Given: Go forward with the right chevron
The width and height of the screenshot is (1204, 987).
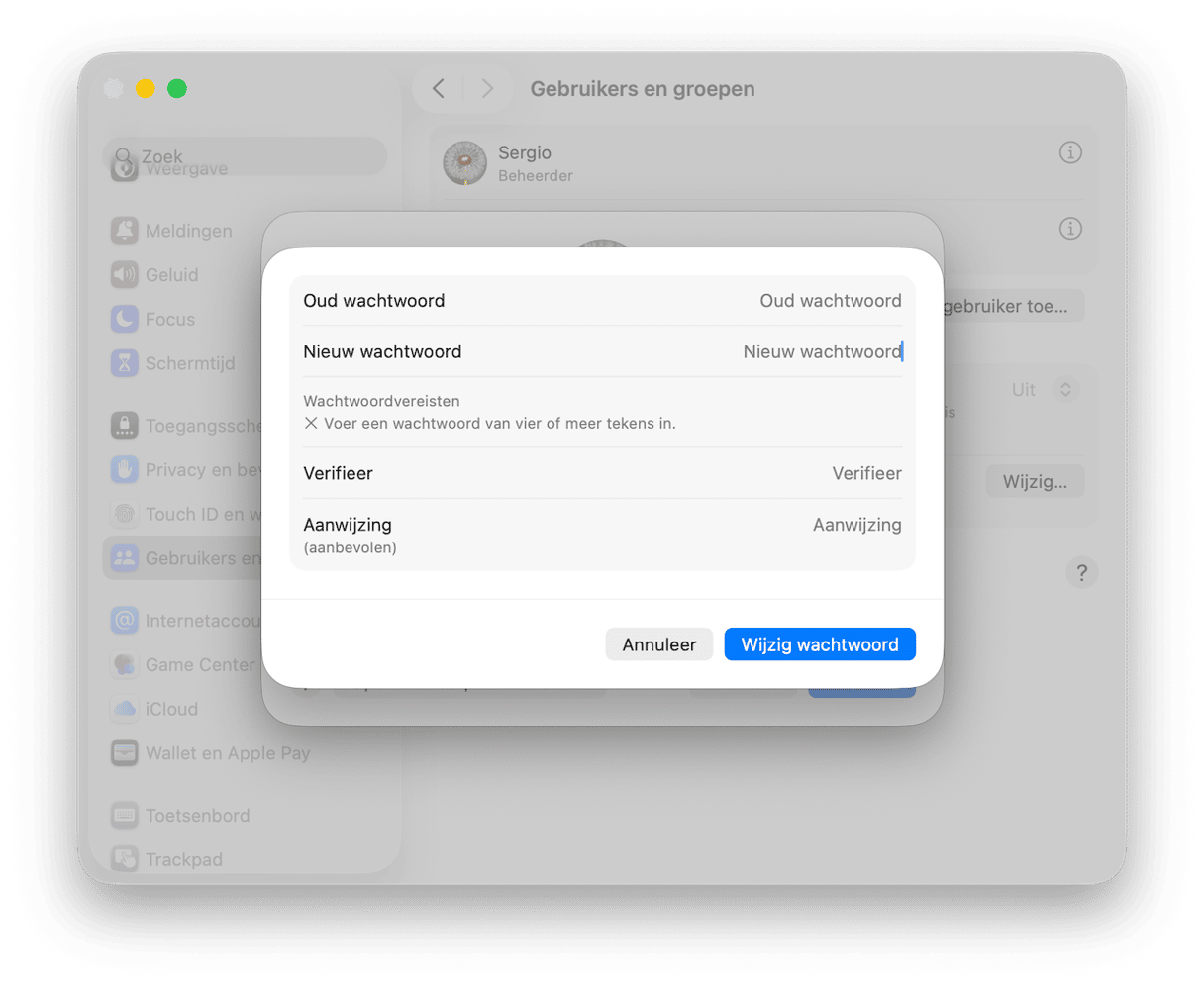Looking at the screenshot, I should tap(486, 89).
